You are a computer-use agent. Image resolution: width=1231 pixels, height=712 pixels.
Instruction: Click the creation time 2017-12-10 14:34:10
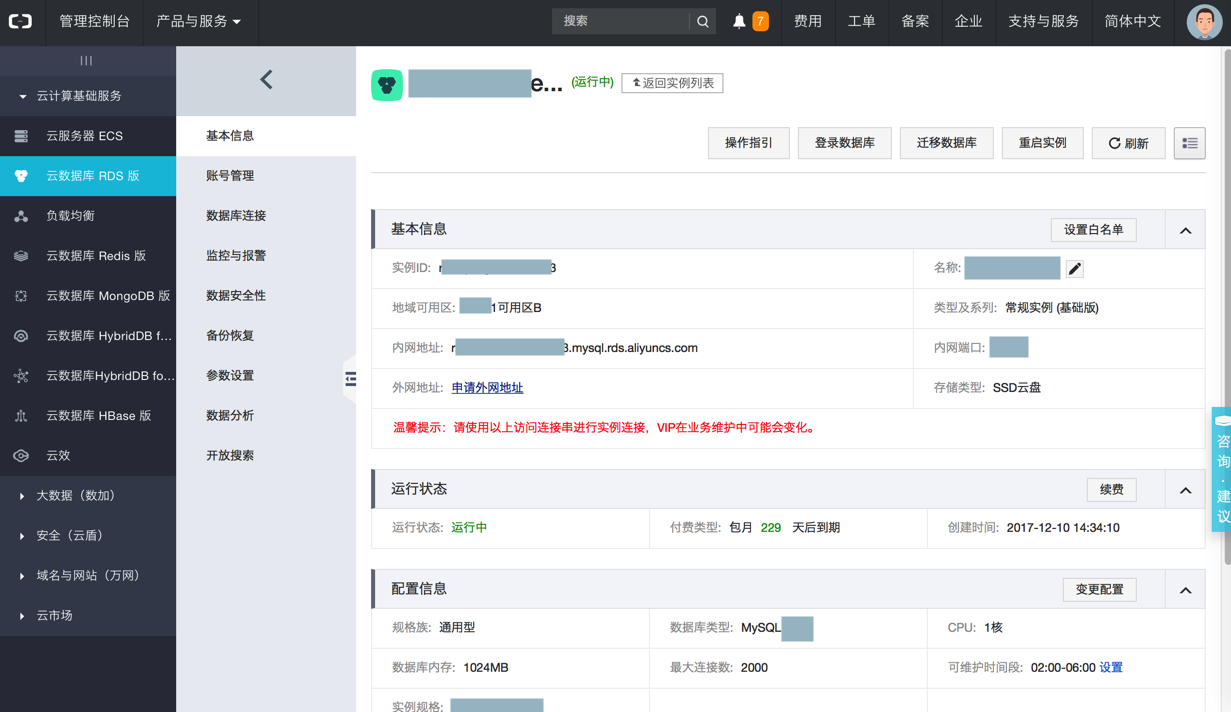point(1063,528)
